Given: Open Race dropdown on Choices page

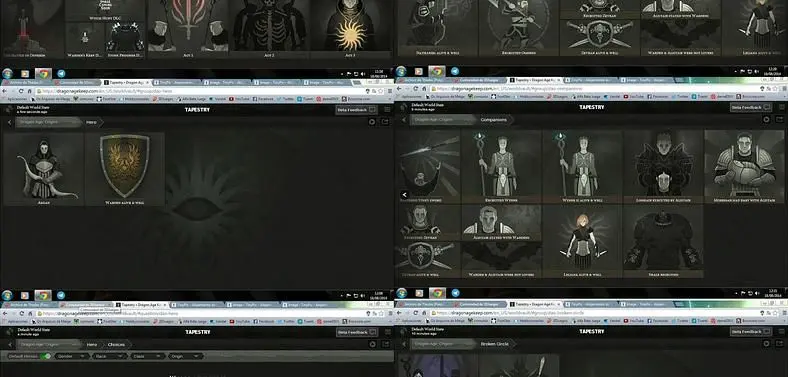Looking at the screenshot, I should pyautogui.click(x=109, y=356).
